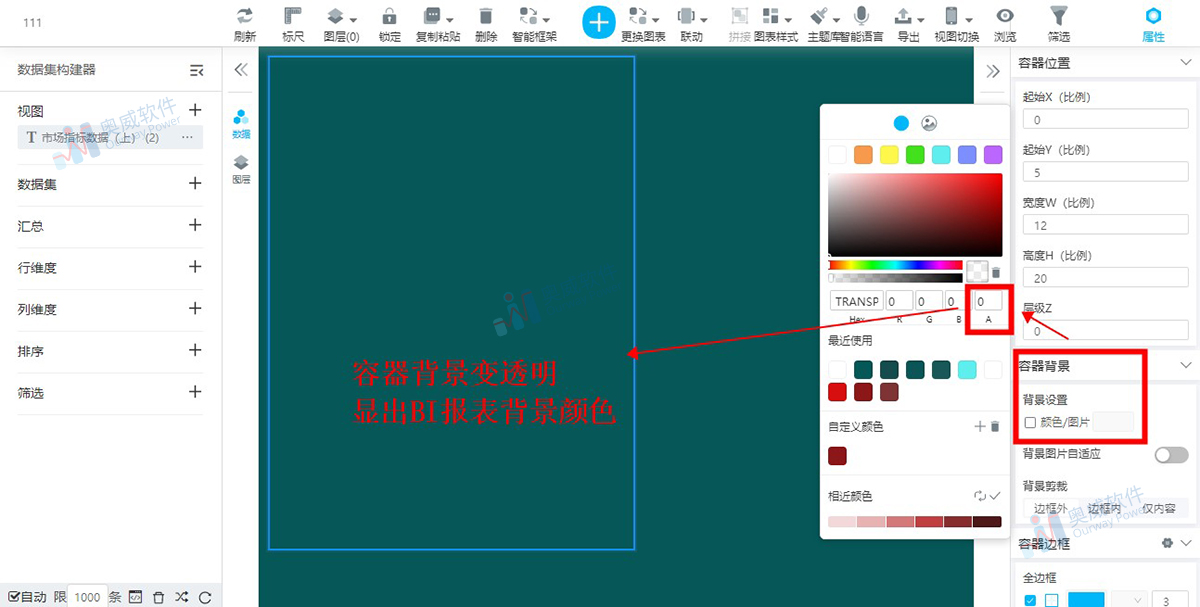
Task: Open options for 市场指标数据 view item
Action: [x=187, y=137]
